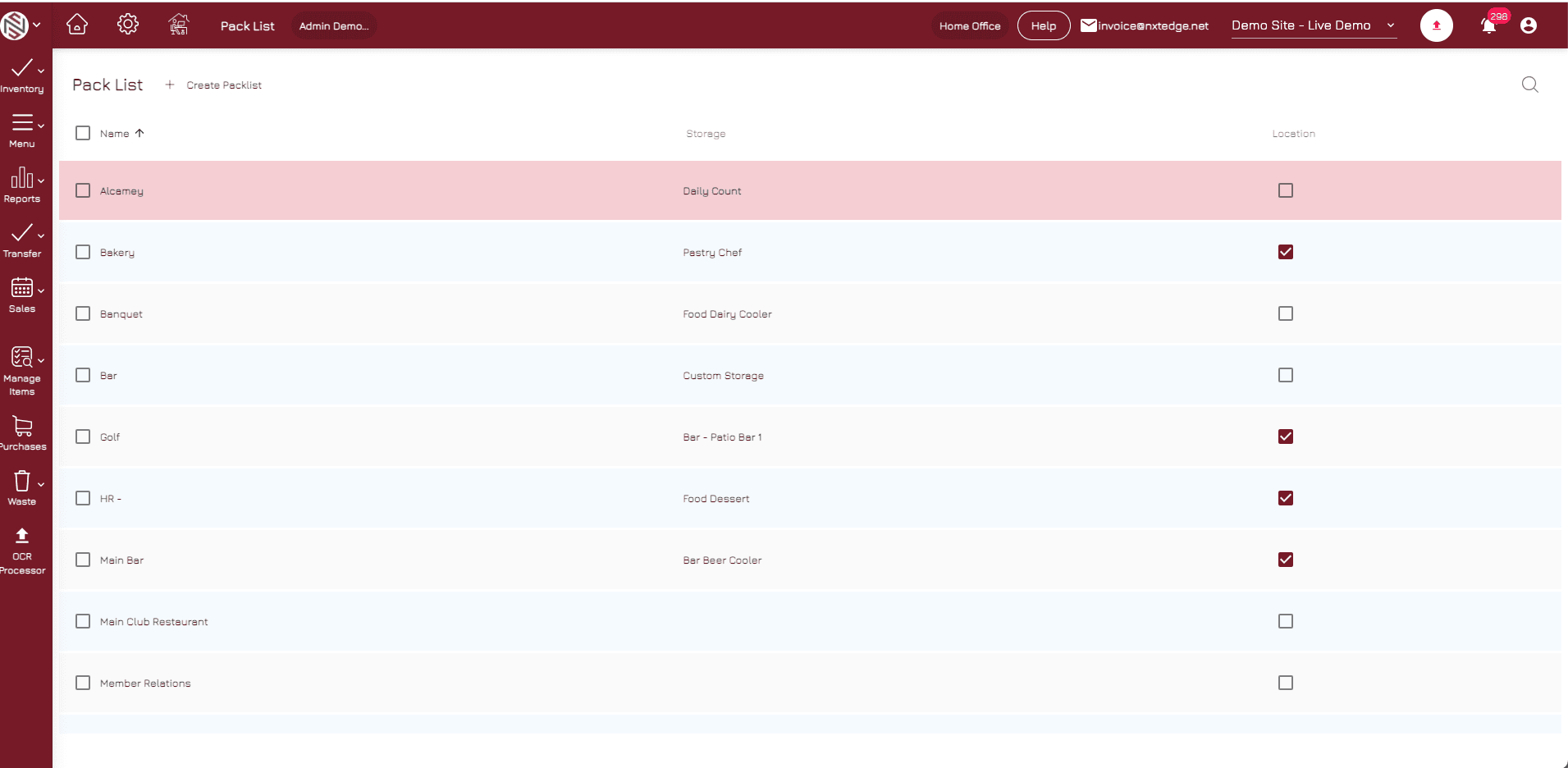This screenshot has height=768, width=1568.
Task: Open the Purchases cart icon
Action: (x=22, y=426)
